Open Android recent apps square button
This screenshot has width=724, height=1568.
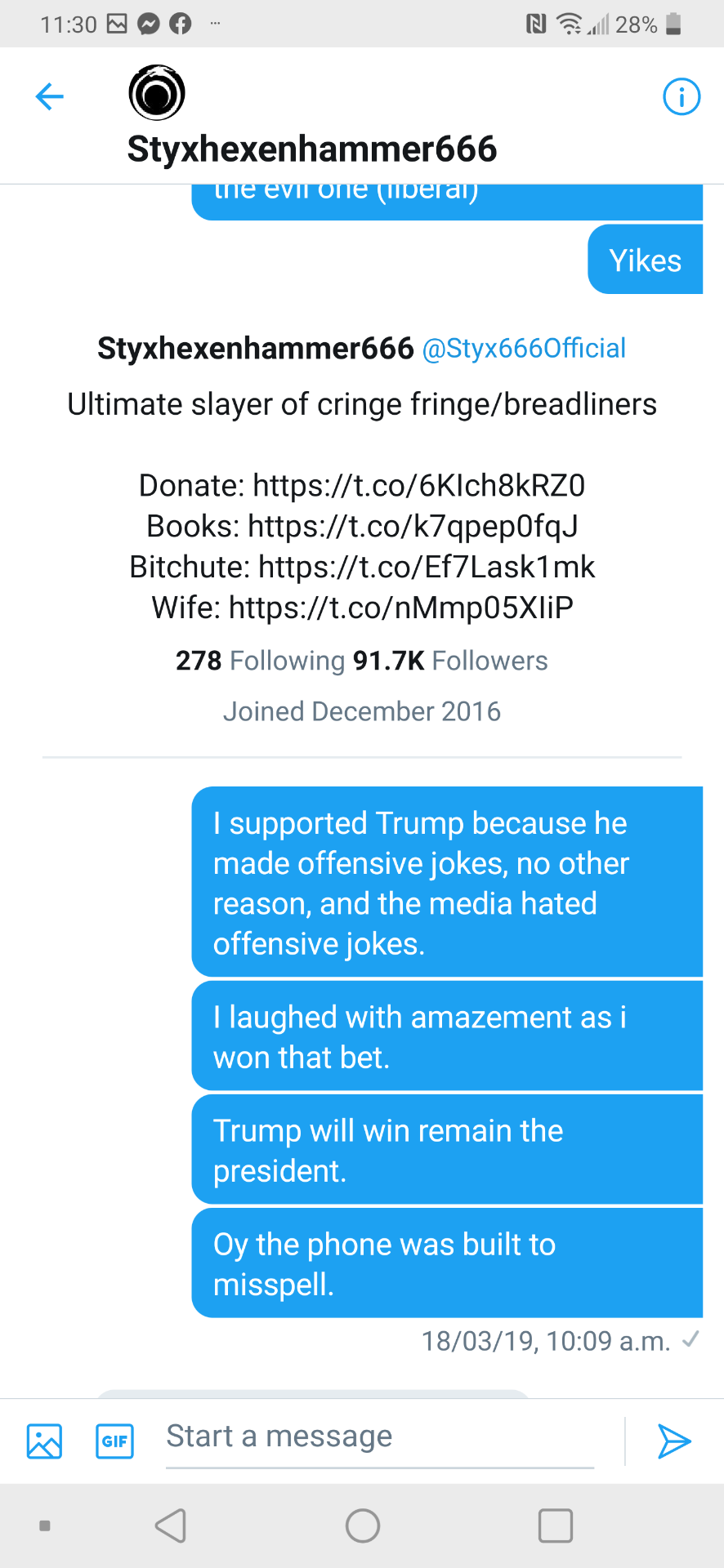click(555, 1525)
